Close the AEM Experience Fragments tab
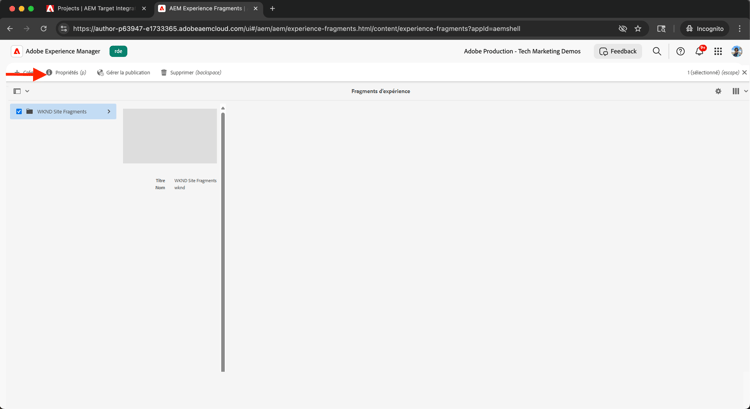 255,9
